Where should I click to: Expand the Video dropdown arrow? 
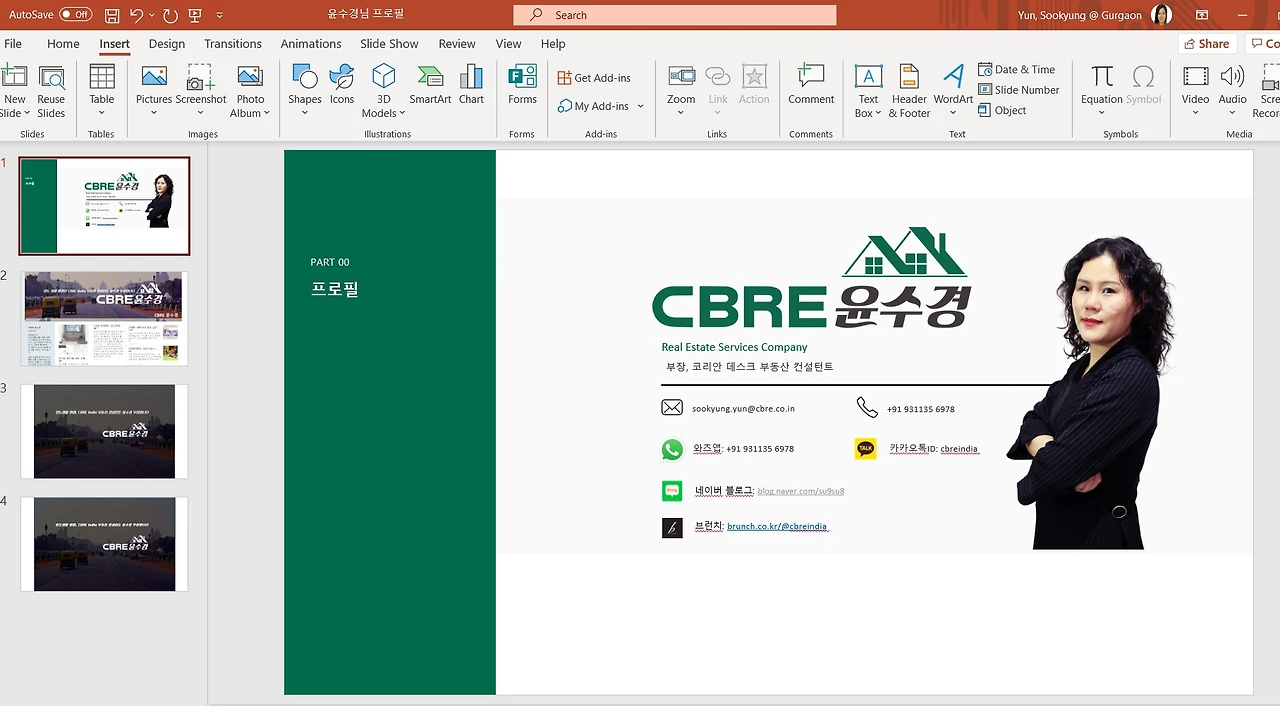click(1195, 113)
